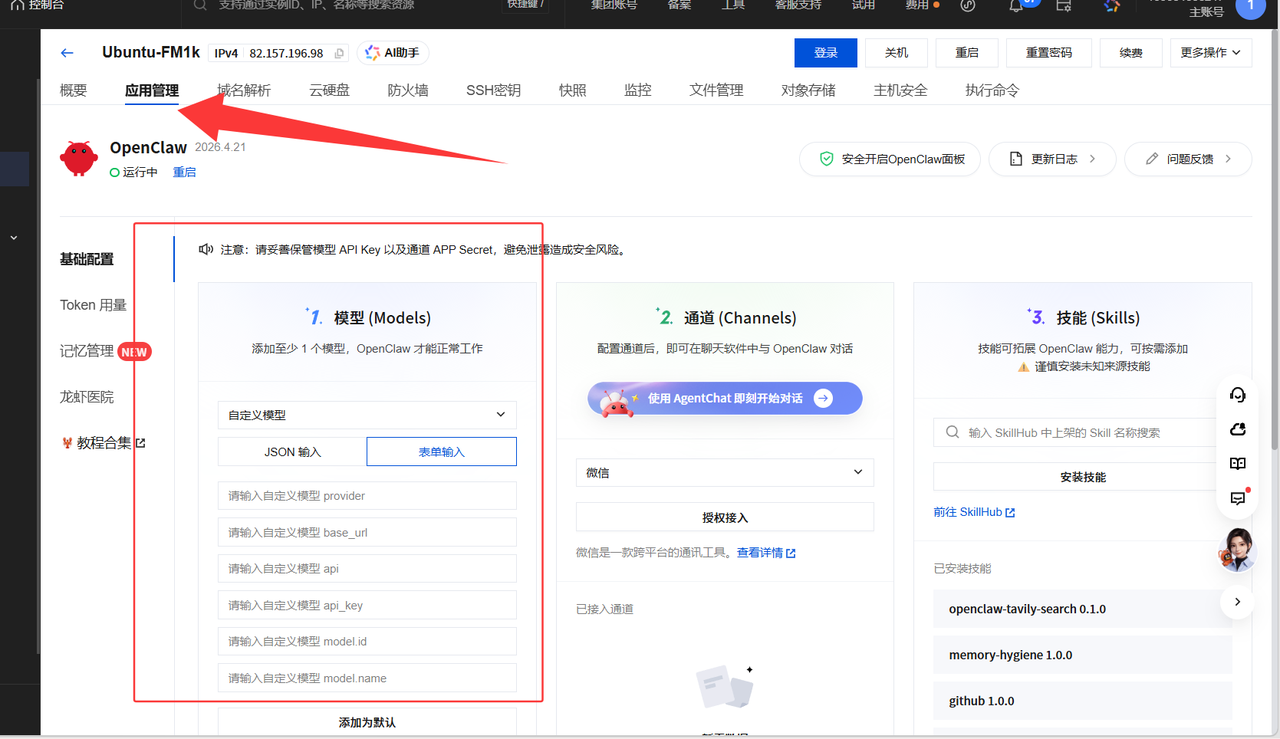Image resolution: width=1280 pixels, height=739 pixels.
Task: Click the 安装技能 button
Action: pyautogui.click(x=1083, y=477)
